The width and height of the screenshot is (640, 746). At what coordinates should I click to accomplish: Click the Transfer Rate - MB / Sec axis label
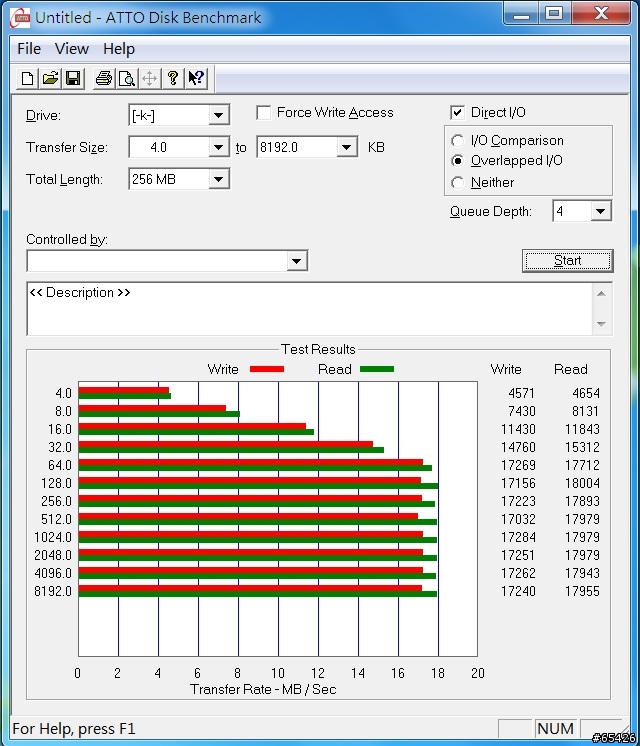coord(263,689)
